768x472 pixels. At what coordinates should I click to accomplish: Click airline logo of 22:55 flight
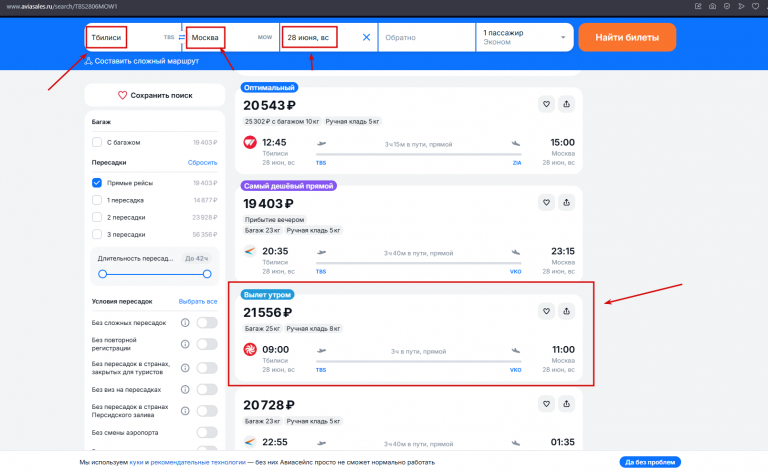point(250,442)
